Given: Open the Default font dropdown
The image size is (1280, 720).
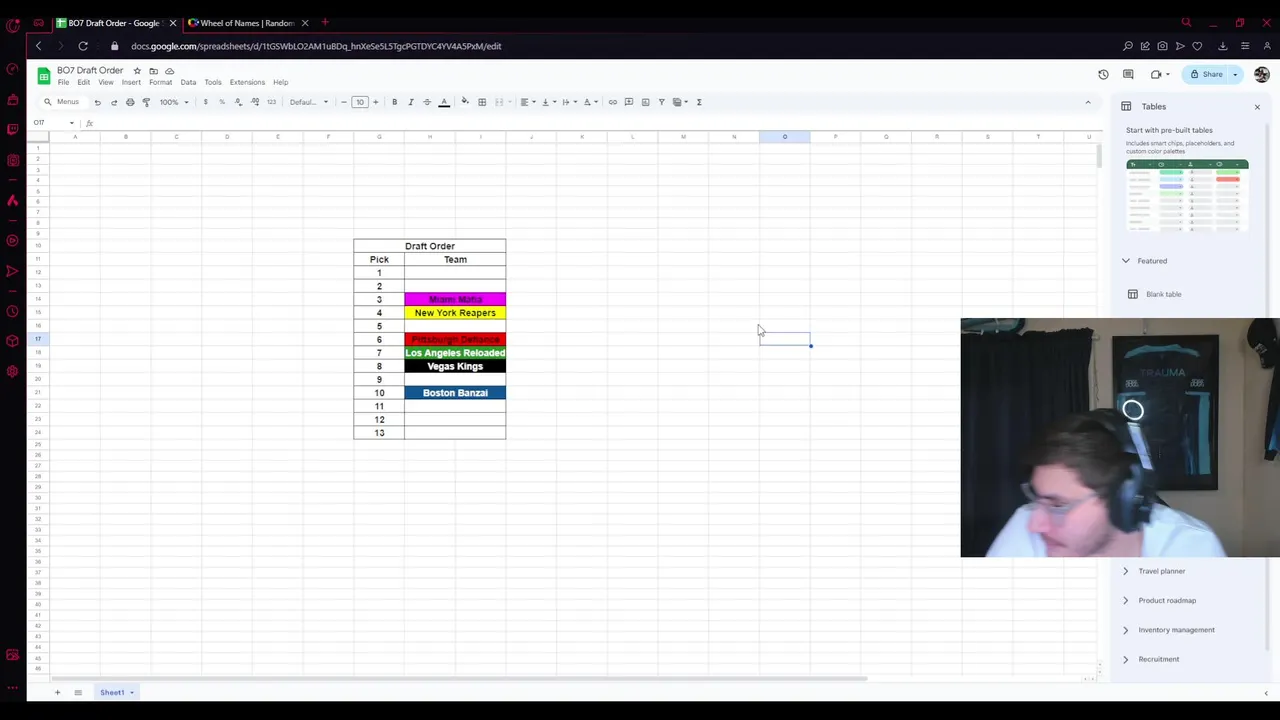Looking at the screenshot, I should 308,102.
